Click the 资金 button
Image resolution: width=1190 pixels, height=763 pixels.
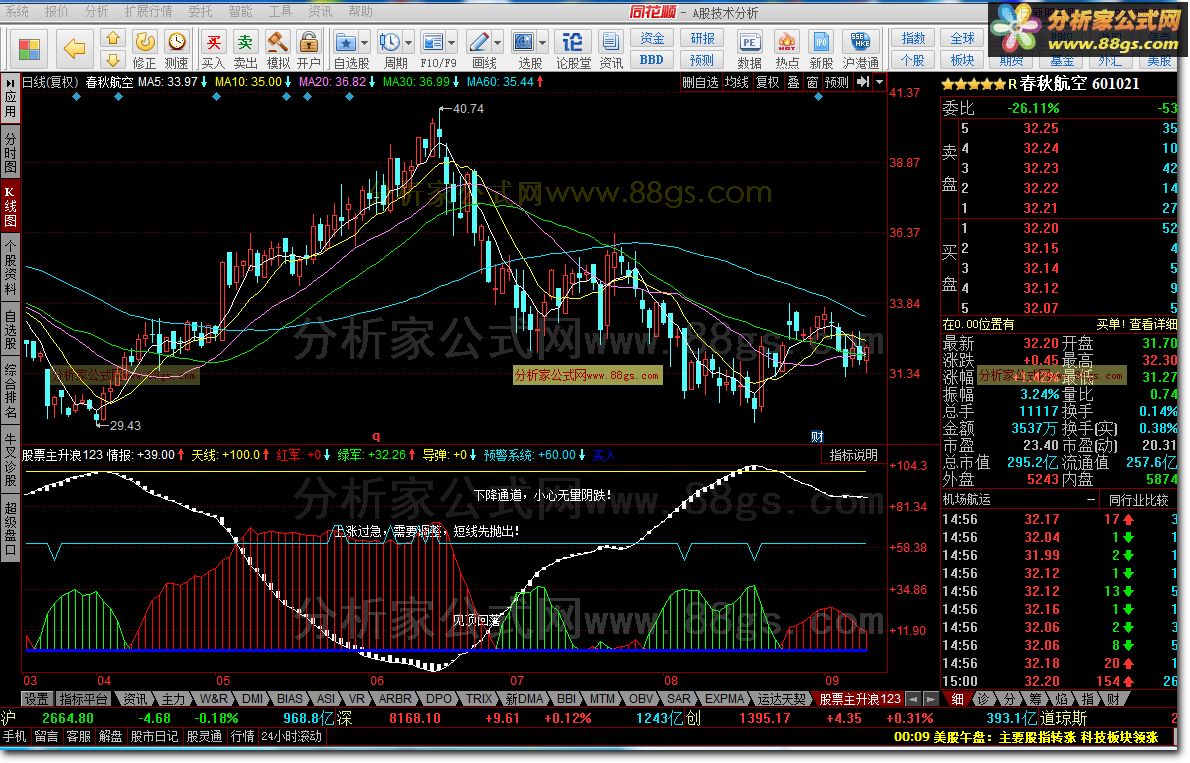click(652, 38)
